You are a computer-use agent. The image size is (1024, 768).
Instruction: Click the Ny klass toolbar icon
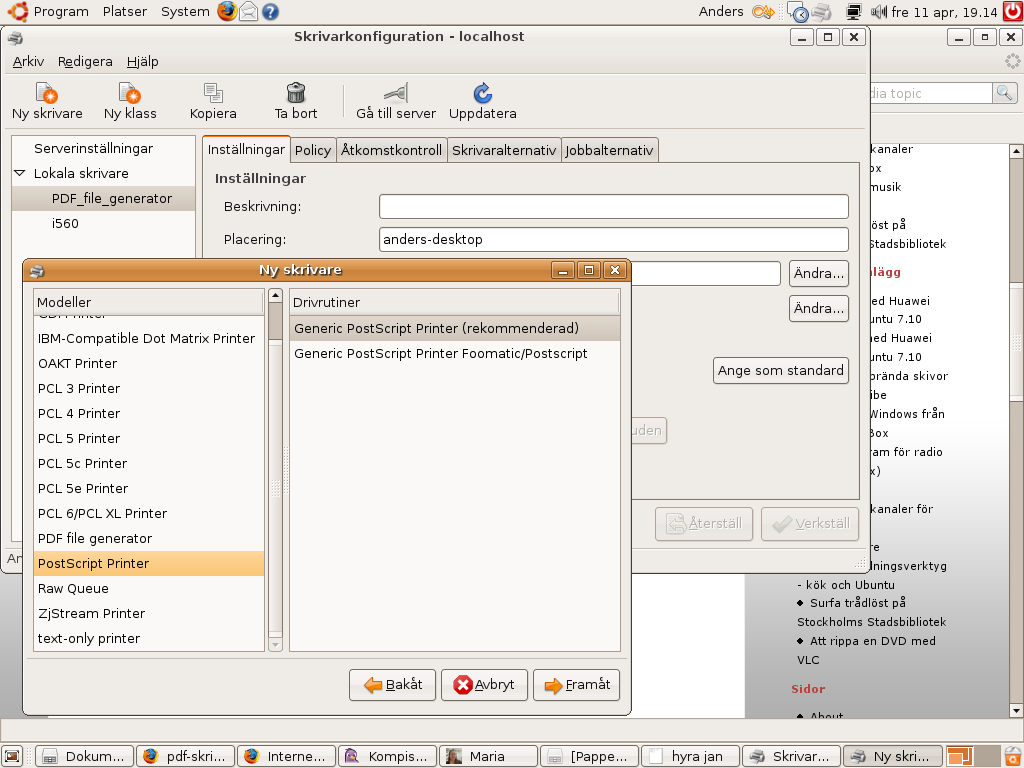coord(130,93)
